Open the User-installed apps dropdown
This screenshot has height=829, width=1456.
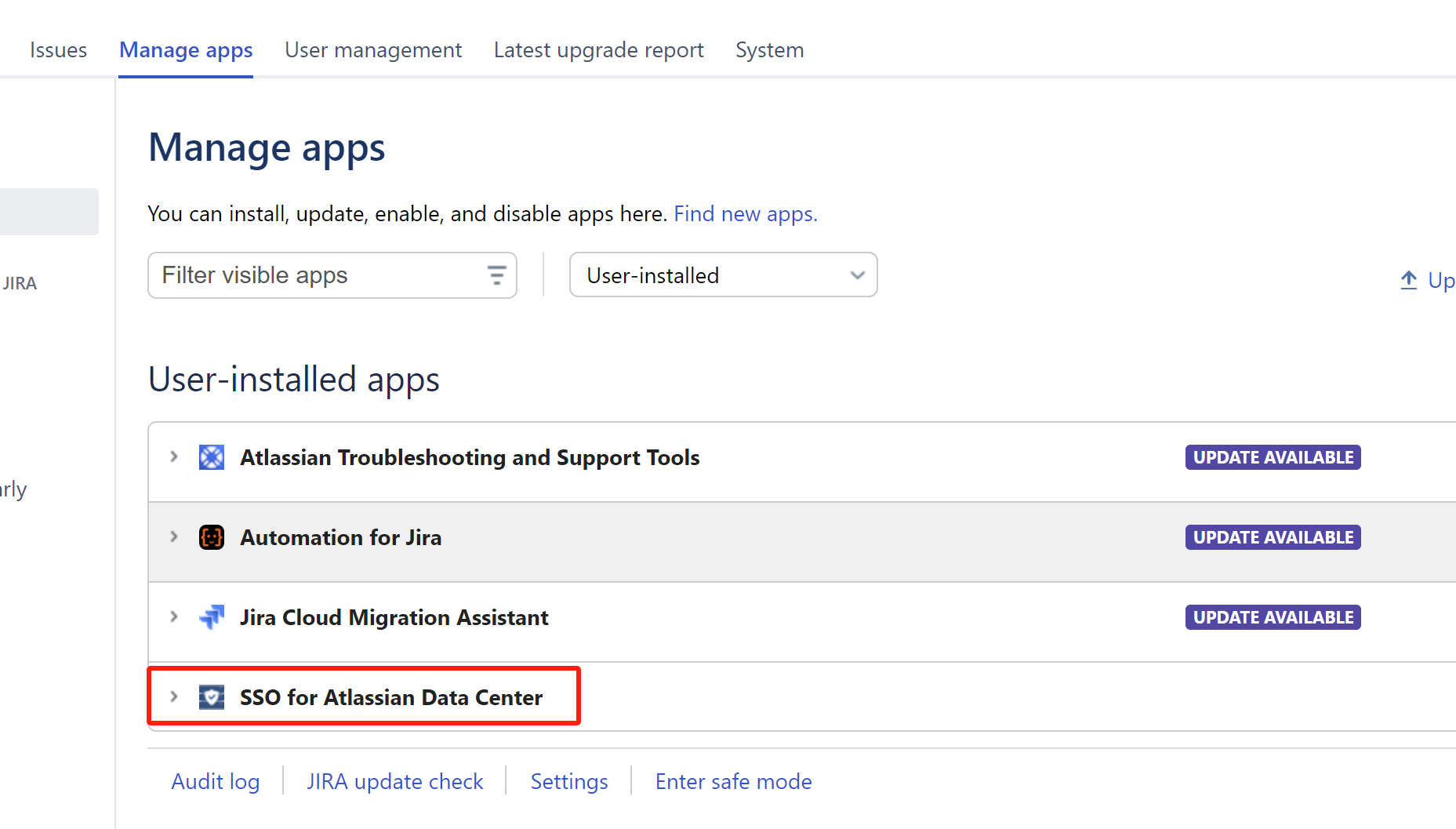pyautogui.click(x=723, y=275)
